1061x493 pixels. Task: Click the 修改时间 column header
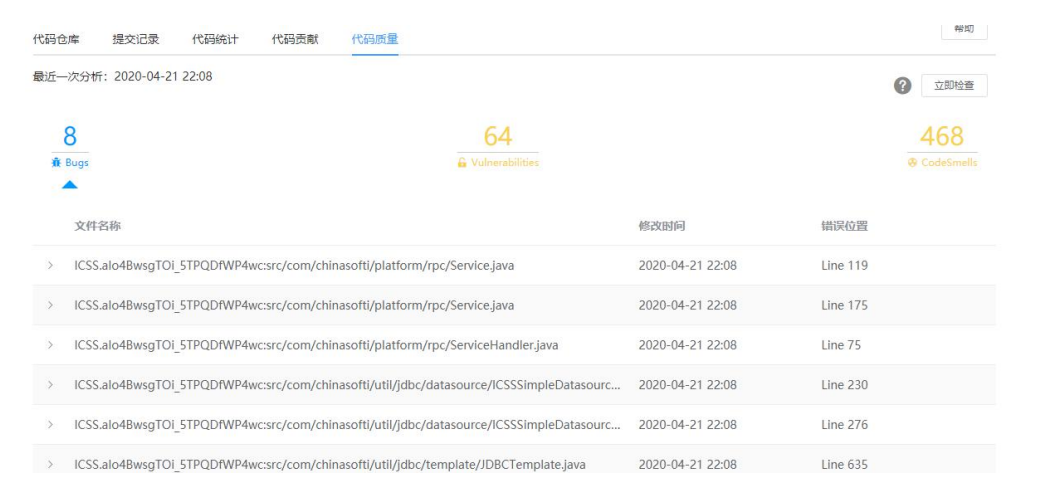point(662,226)
